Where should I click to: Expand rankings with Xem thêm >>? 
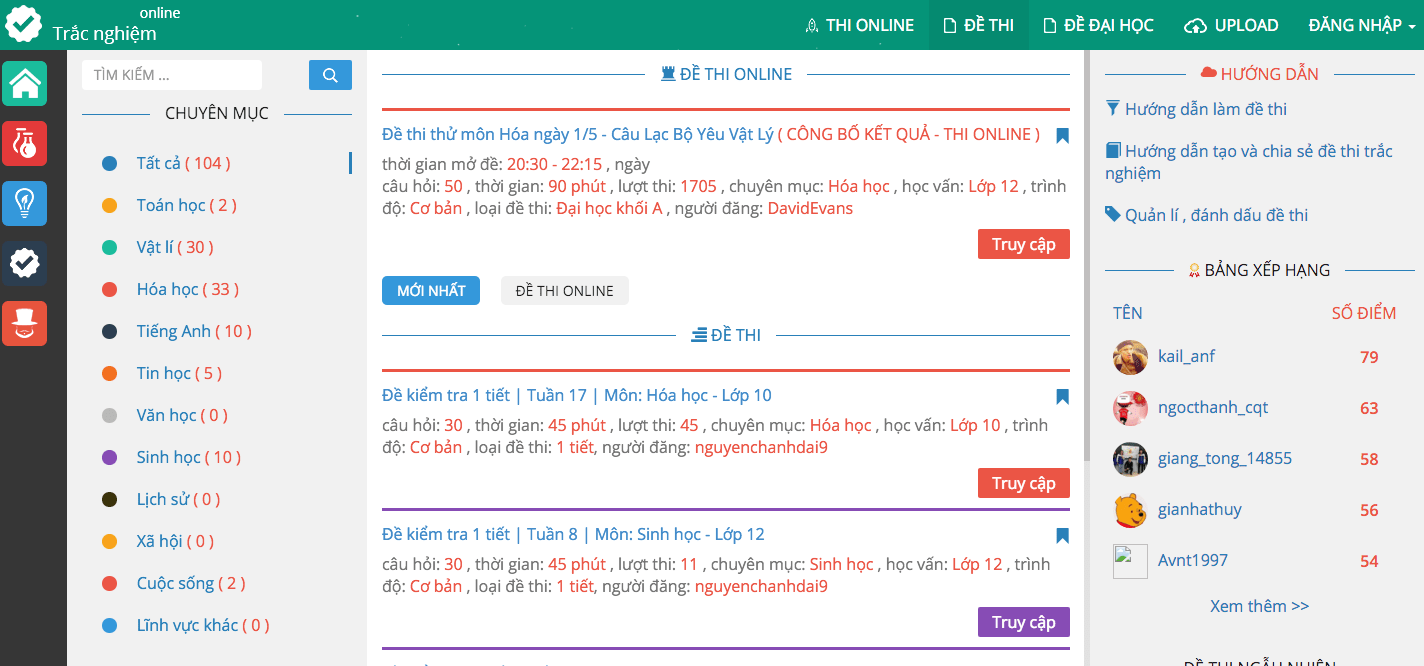pos(1259,606)
